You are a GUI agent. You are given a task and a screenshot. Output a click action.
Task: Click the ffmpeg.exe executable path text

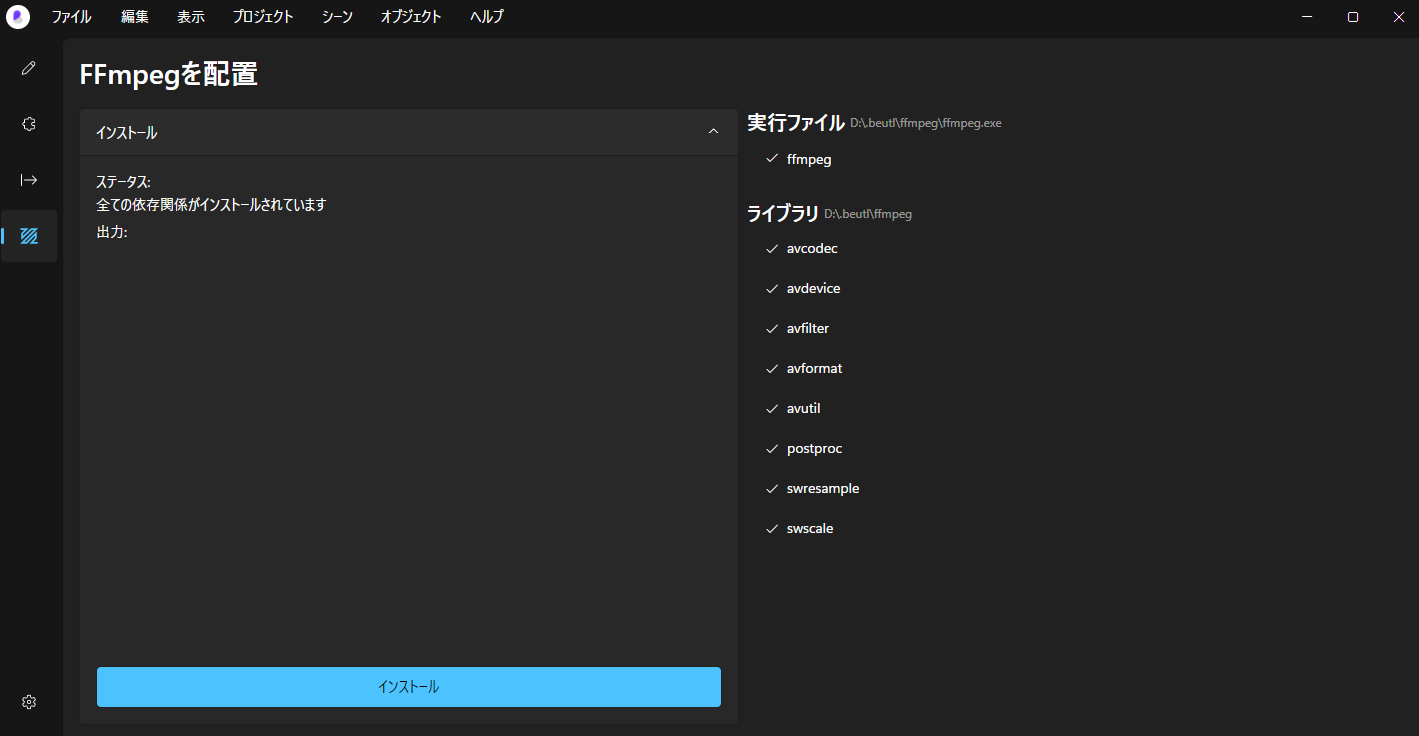[x=925, y=124]
